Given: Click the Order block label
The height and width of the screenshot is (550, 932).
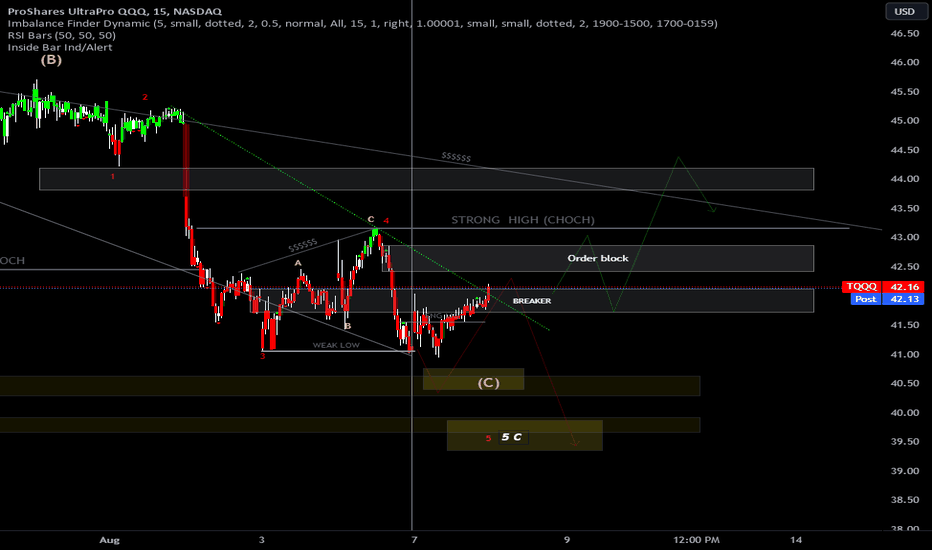Looking at the screenshot, I should pos(597,258).
